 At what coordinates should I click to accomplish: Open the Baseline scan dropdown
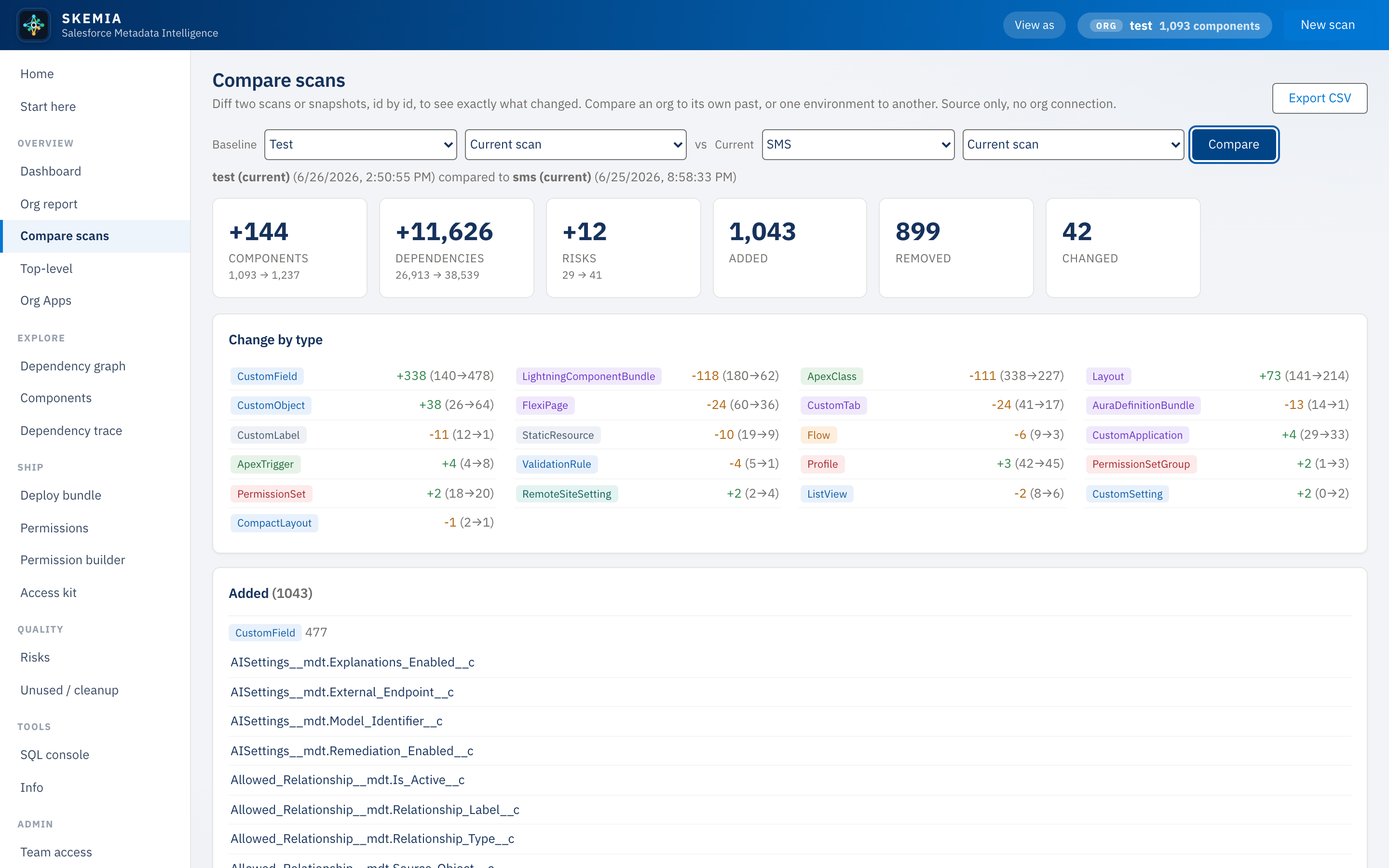[x=576, y=145]
